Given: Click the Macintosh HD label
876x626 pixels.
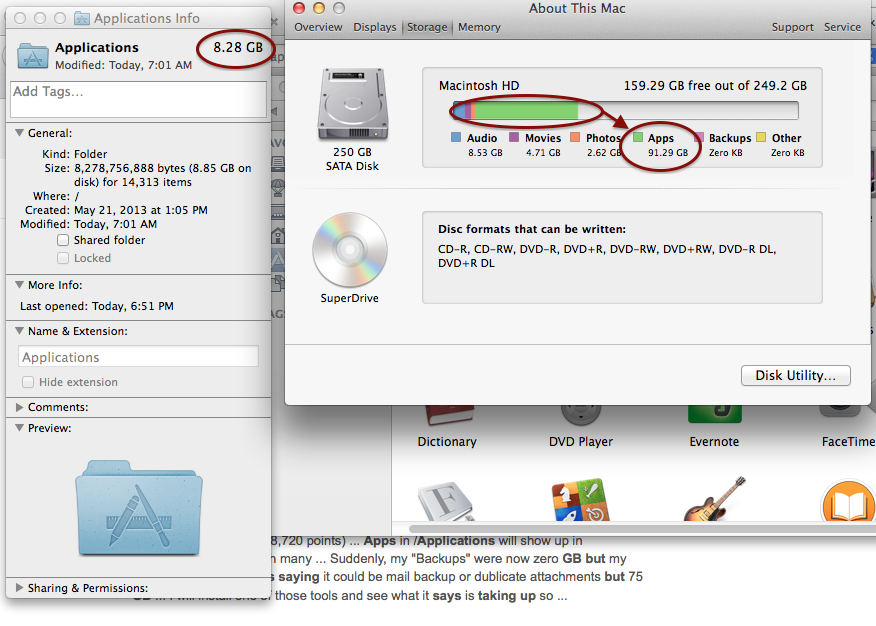Looking at the screenshot, I should coord(479,85).
